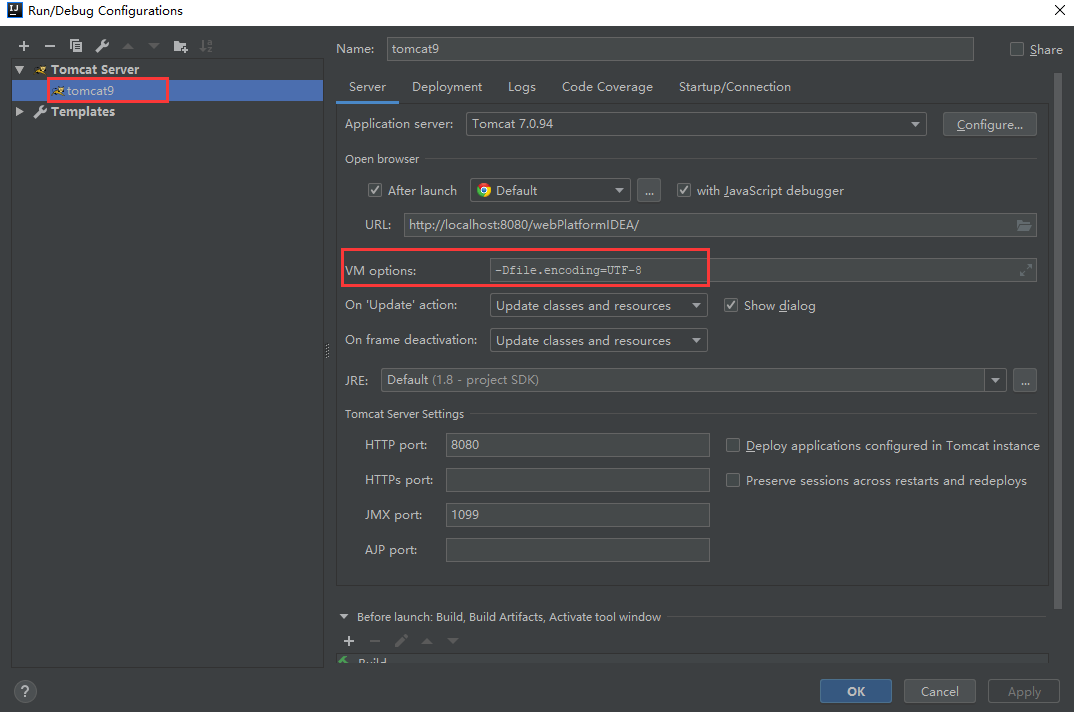Move the before-launch task up

427,641
